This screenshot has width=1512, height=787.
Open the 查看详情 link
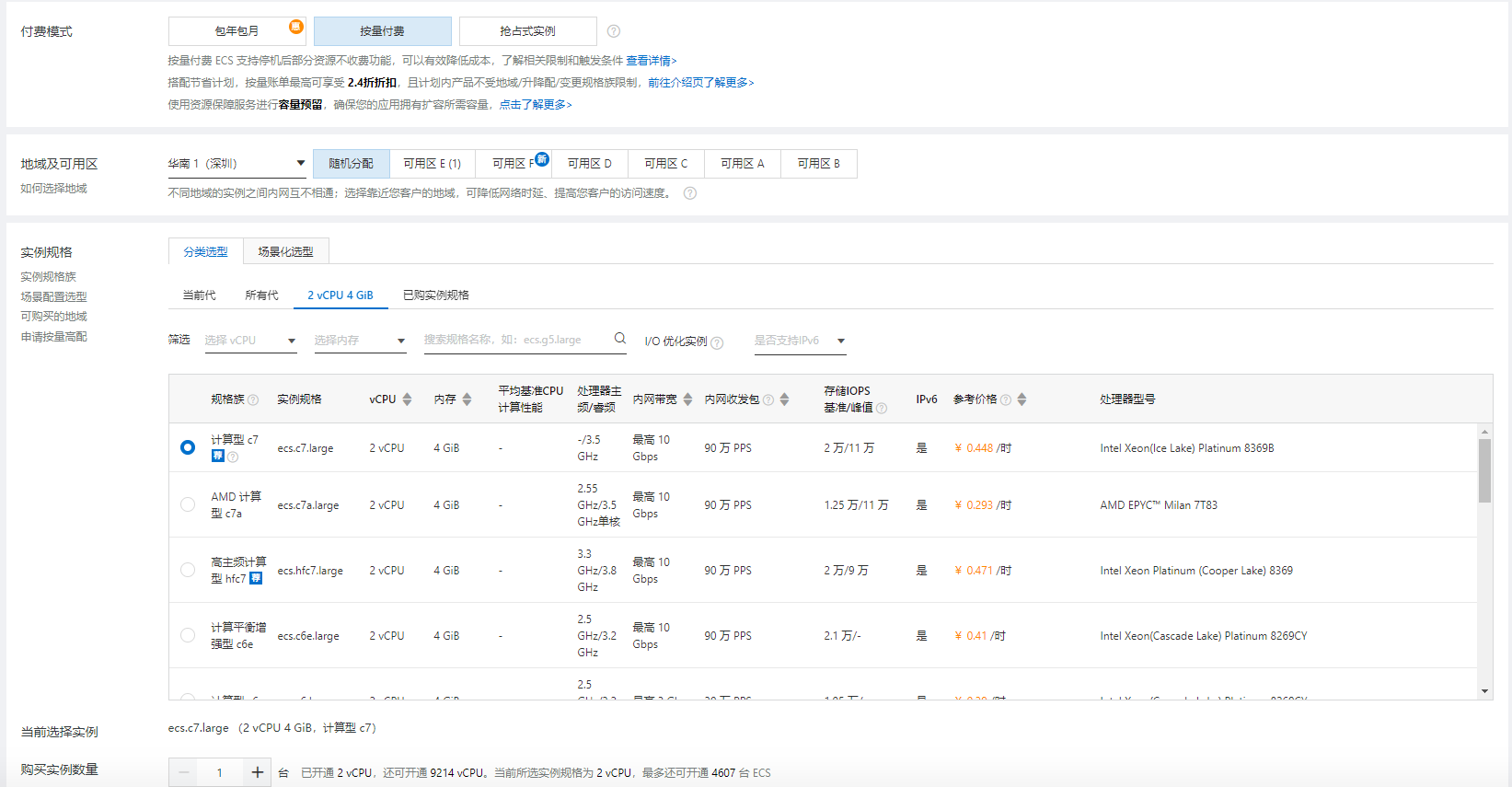pyautogui.click(x=651, y=61)
